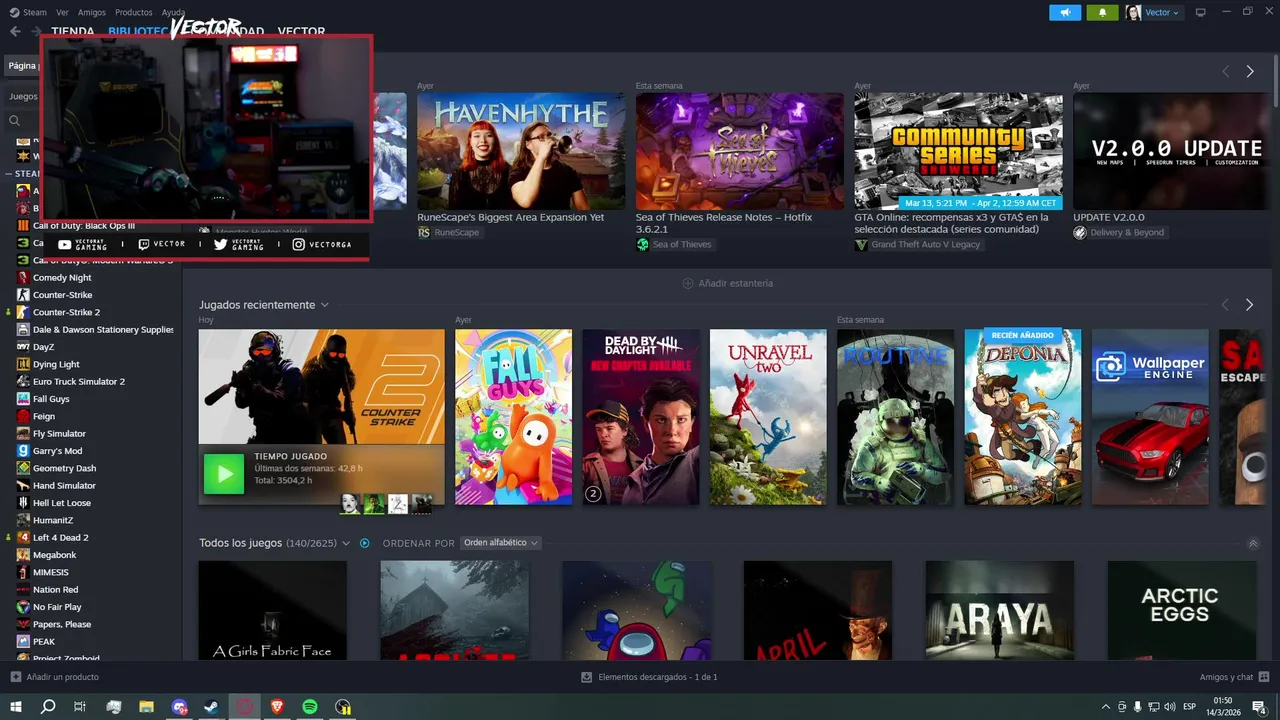Viewport: 1280px width, 720px height.
Task: Switch to Big Picture mode monitor icon
Action: click(1201, 12)
